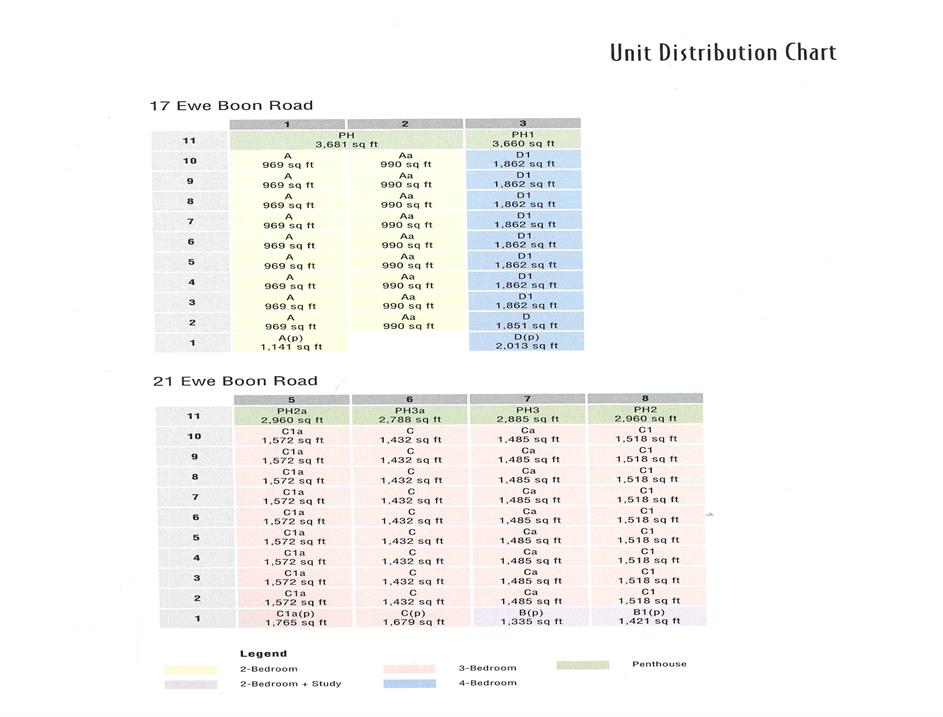Image resolution: width=943 pixels, height=717 pixels.
Task: Click the A(p) 1,141 sq ft unit
Action: 290,342
